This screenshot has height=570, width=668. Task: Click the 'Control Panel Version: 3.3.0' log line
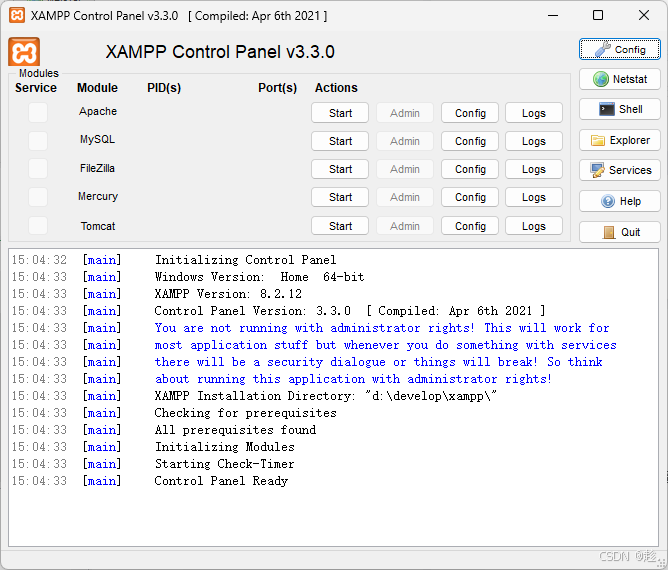(349, 311)
